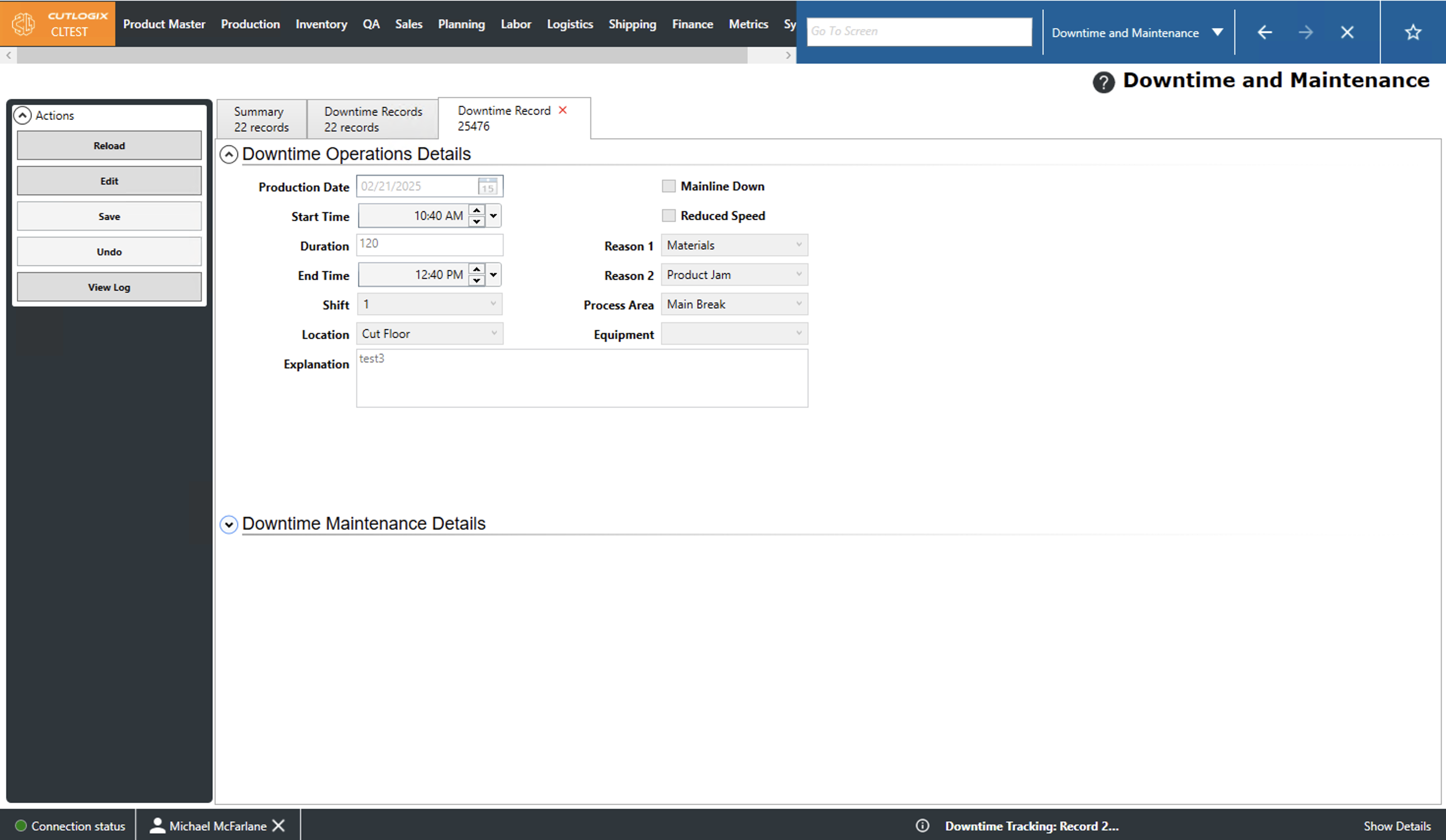This screenshot has width=1446, height=840.
Task: Switch to the Downtime Records tab
Action: (372, 120)
